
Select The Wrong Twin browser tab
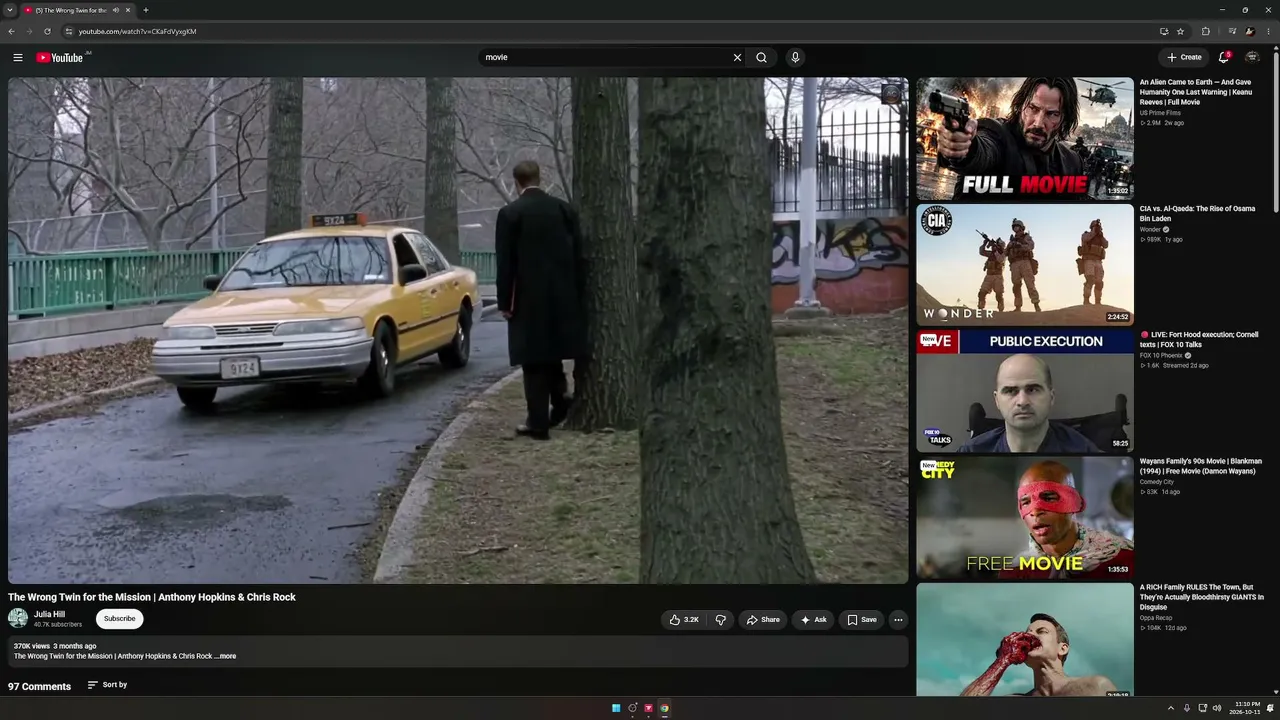tap(78, 10)
